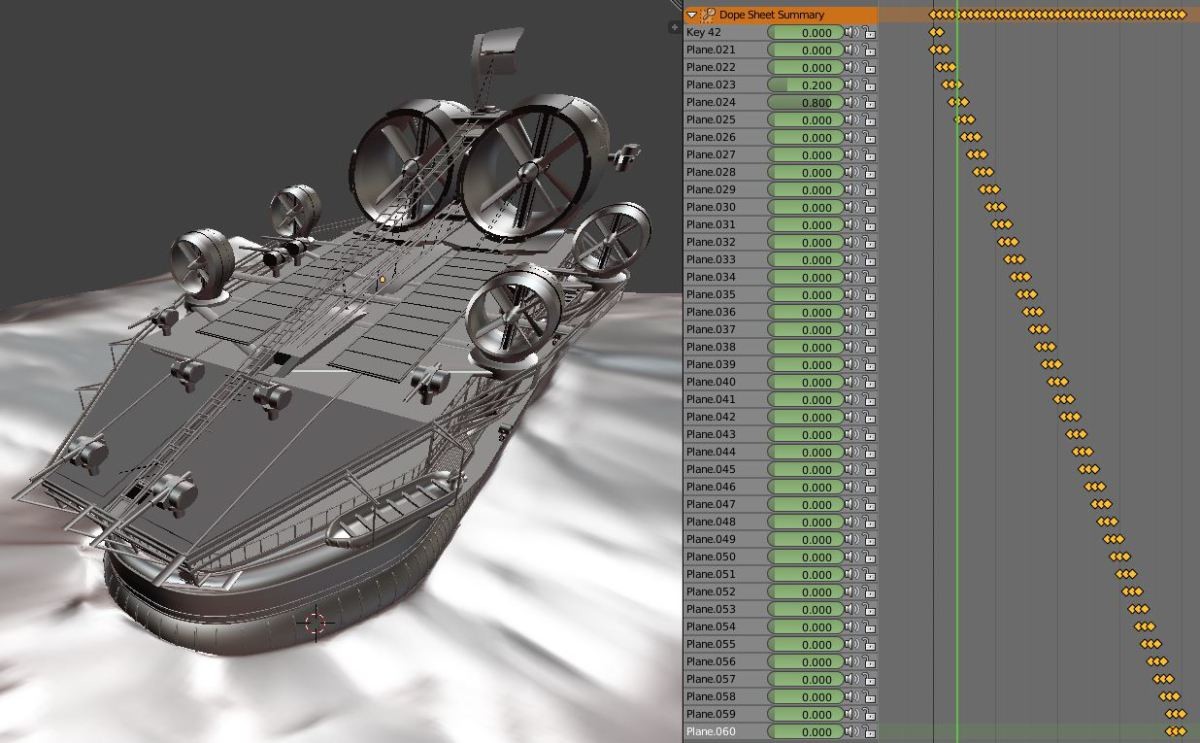Screen dimensions: 1200x743
Task: Mute the Key 42 channel speaker icon
Action: click(x=851, y=33)
